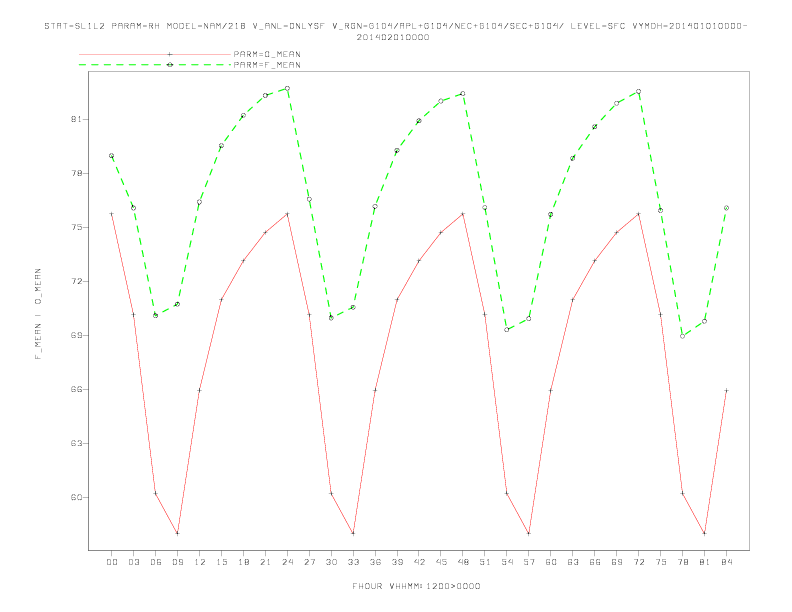This screenshot has width=792, height=612.
Task: Select the red O_MEAN legend line sample
Action: (155, 54)
